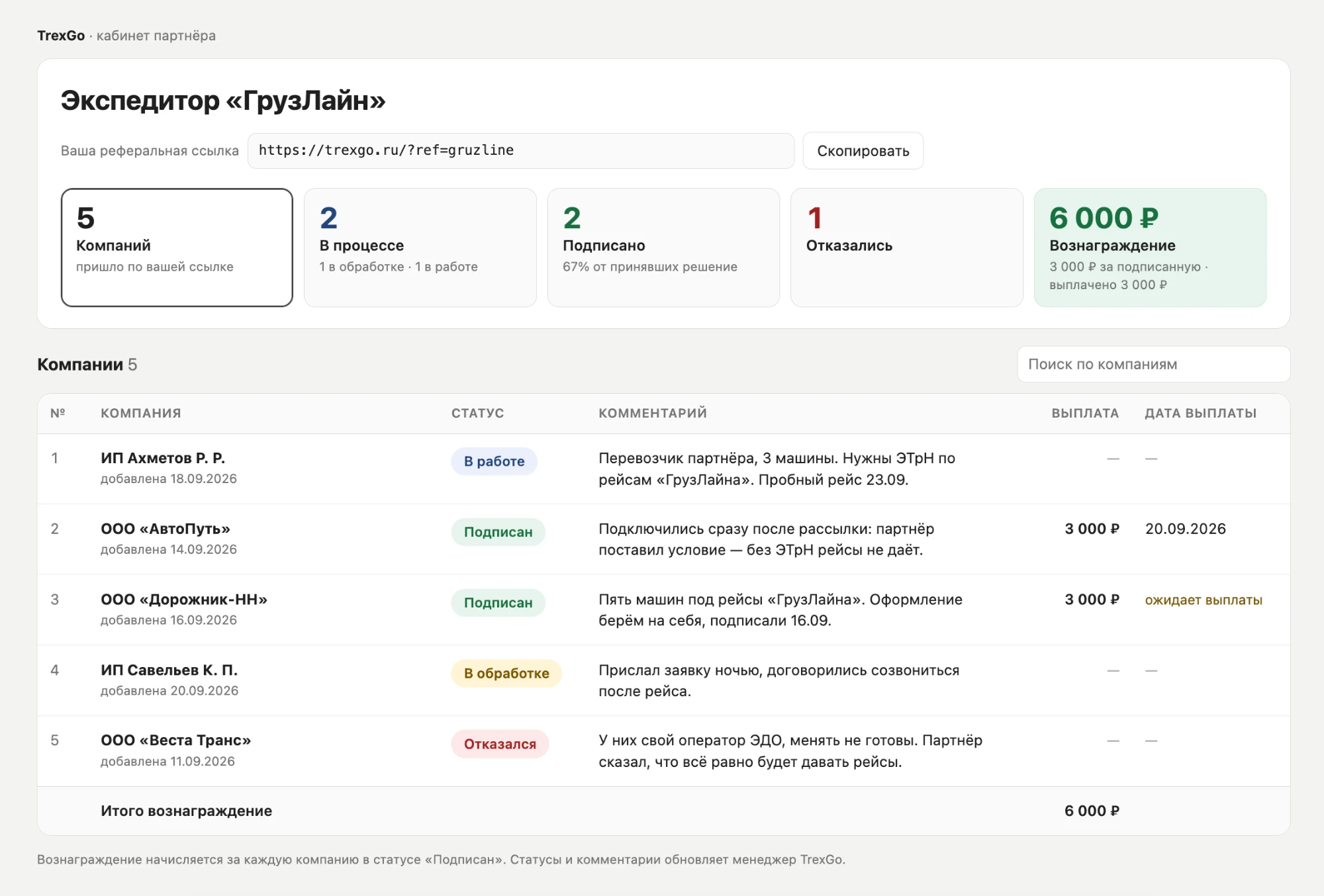Sort by the Выплата column header
1324x896 pixels.
(x=1085, y=413)
